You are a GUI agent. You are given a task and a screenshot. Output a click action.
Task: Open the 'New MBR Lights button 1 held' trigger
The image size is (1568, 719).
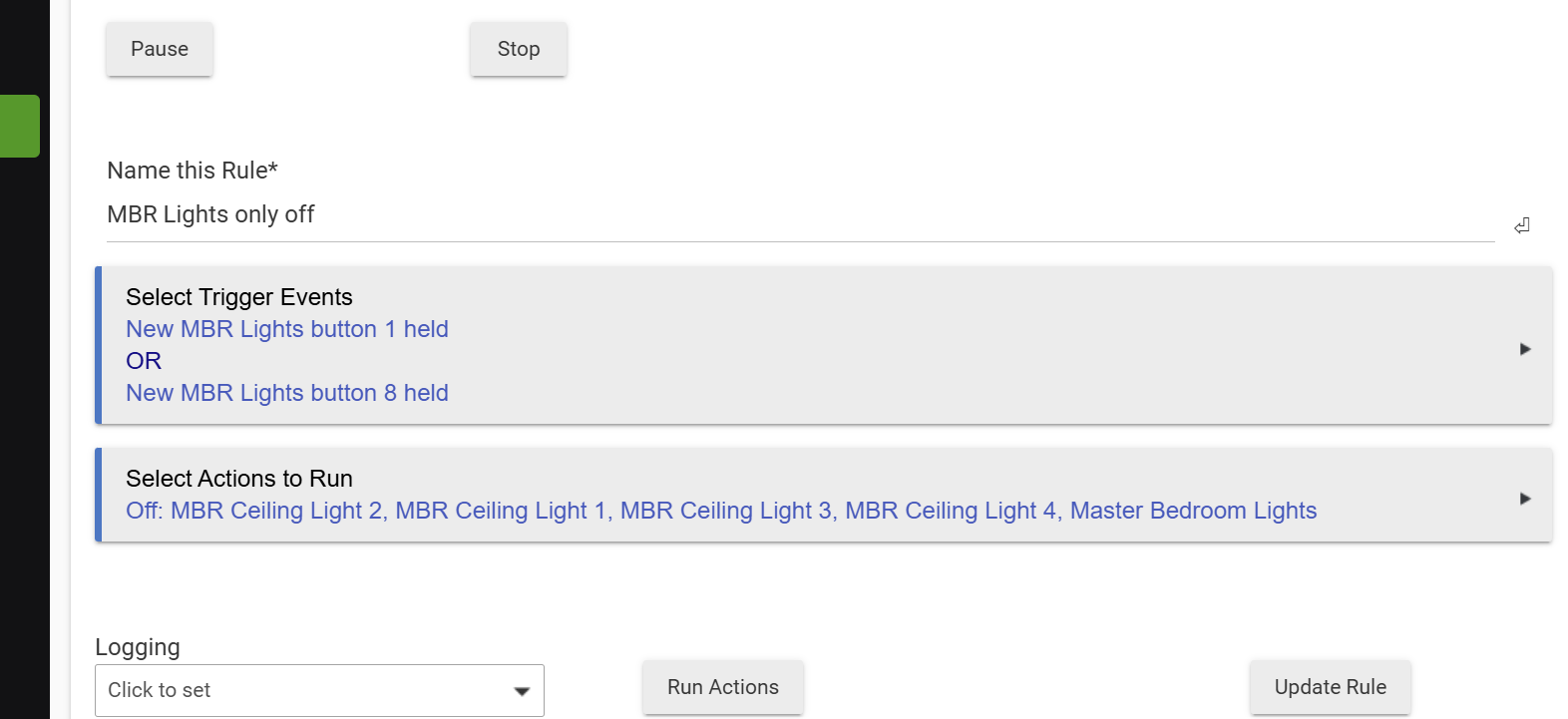pos(287,329)
